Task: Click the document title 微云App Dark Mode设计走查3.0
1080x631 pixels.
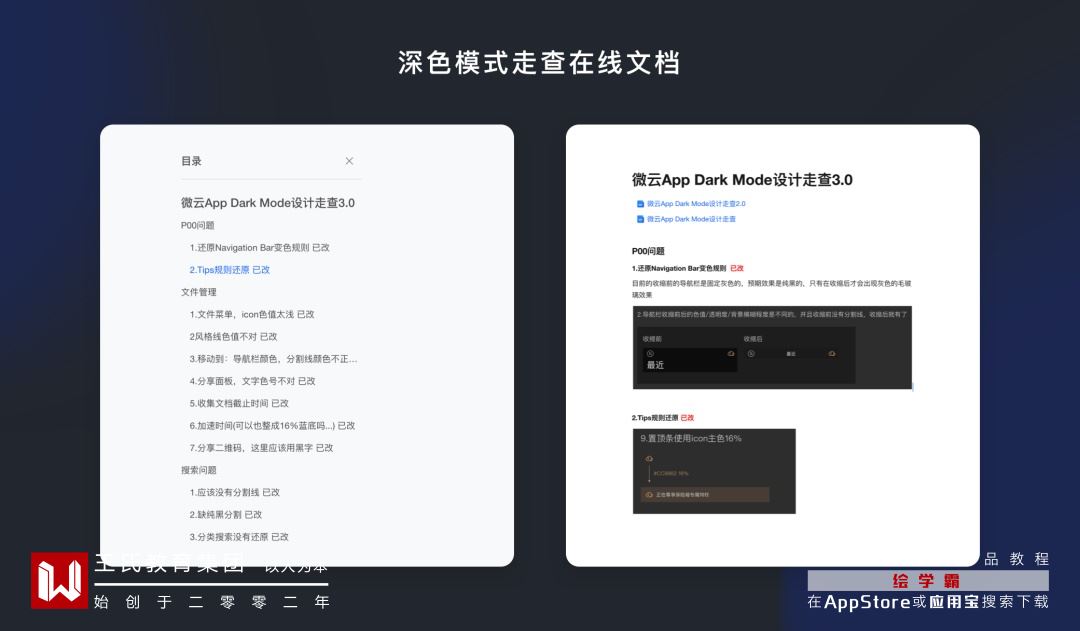Action: pyautogui.click(x=742, y=180)
